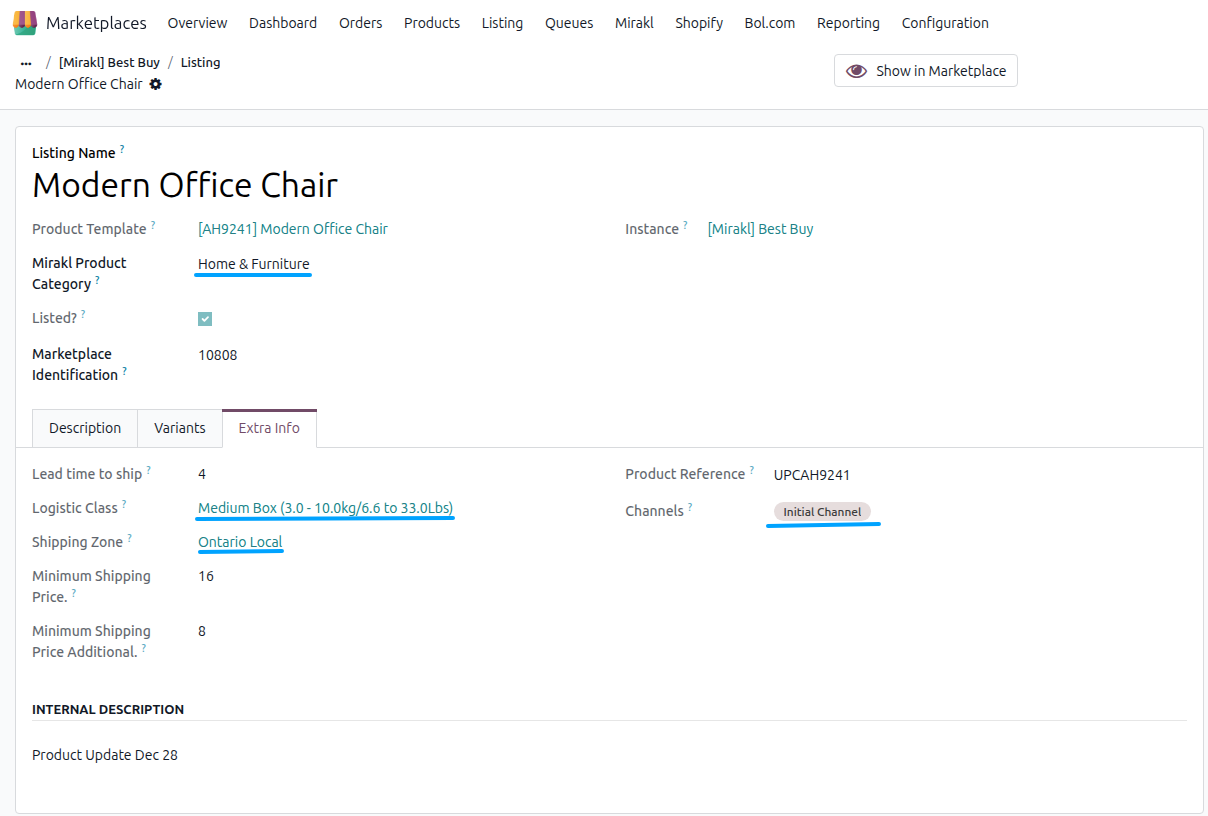This screenshot has width=1208, height=816.
Task: Click help mark next to Product Reference
Action: click(x=751, y=470)
